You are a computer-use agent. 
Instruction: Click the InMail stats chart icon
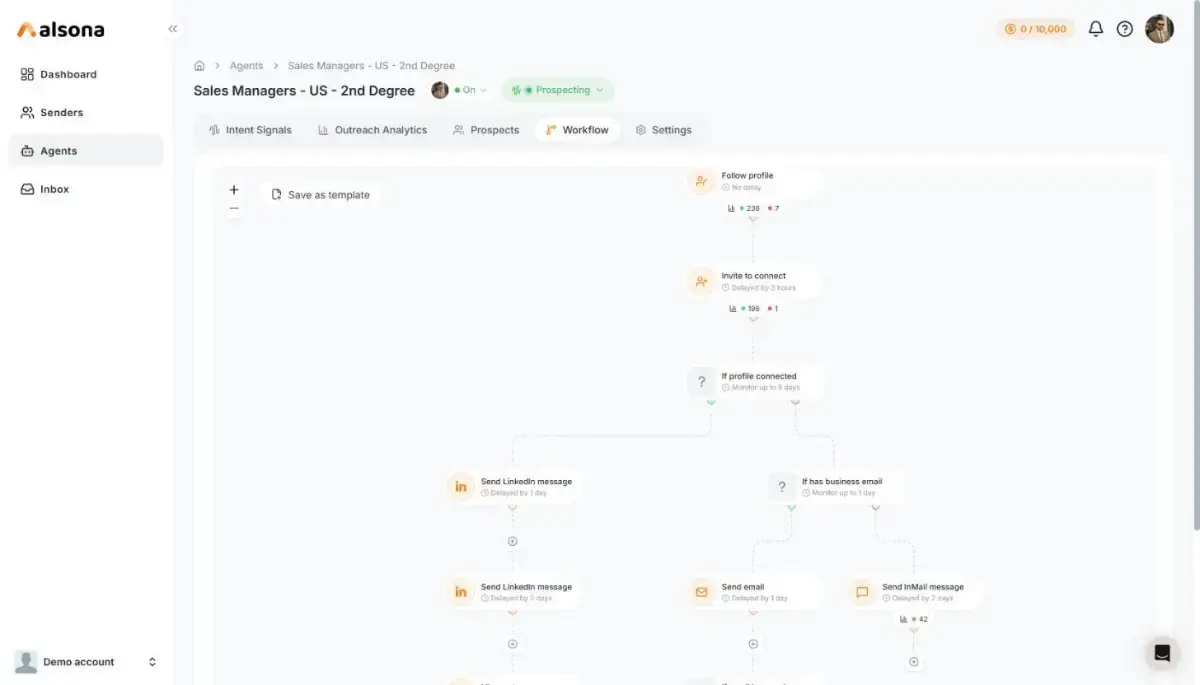902,619
